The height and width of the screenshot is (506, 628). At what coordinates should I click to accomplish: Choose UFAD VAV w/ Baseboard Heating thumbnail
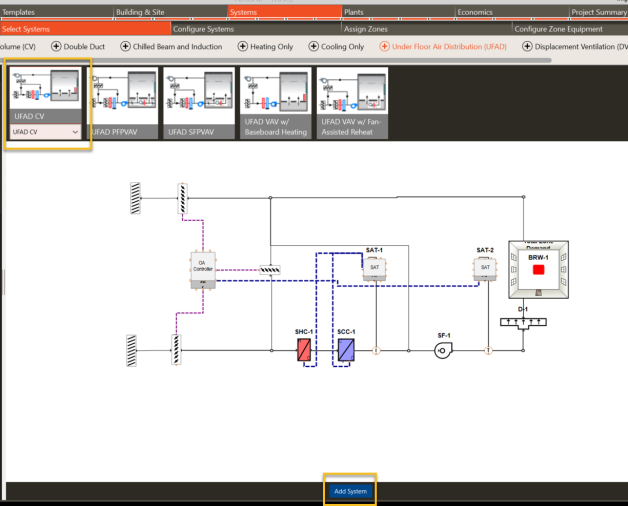[x=276, y=103]
